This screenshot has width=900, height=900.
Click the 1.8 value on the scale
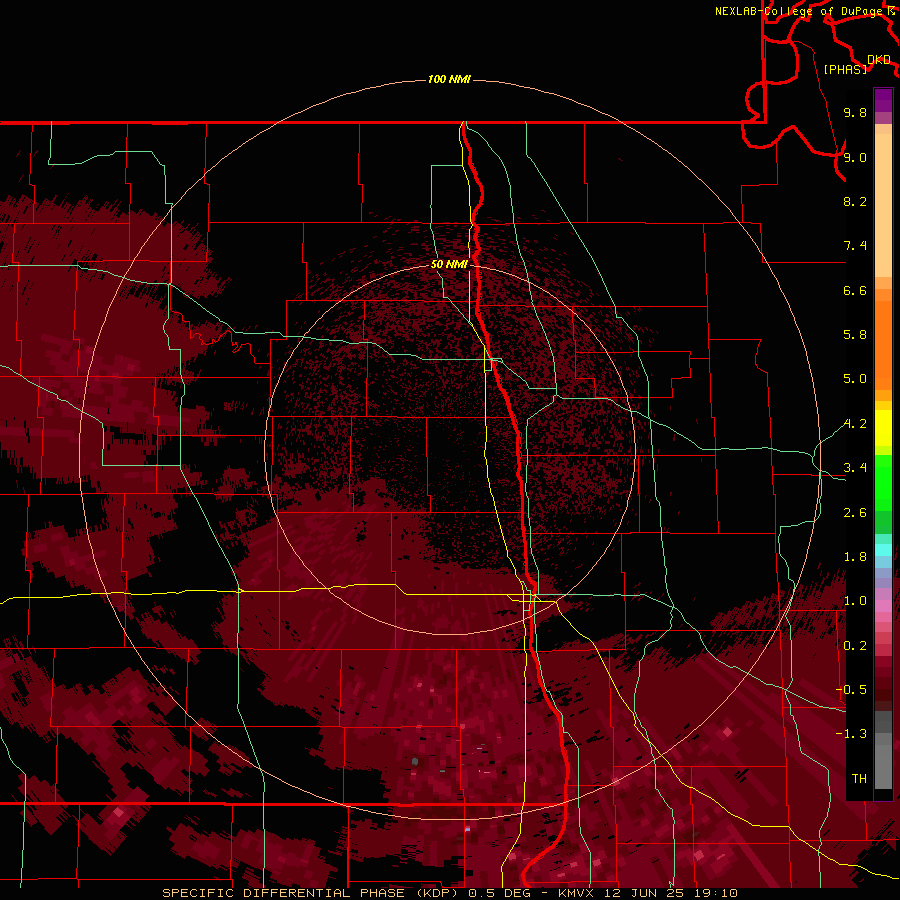[855, 557]
